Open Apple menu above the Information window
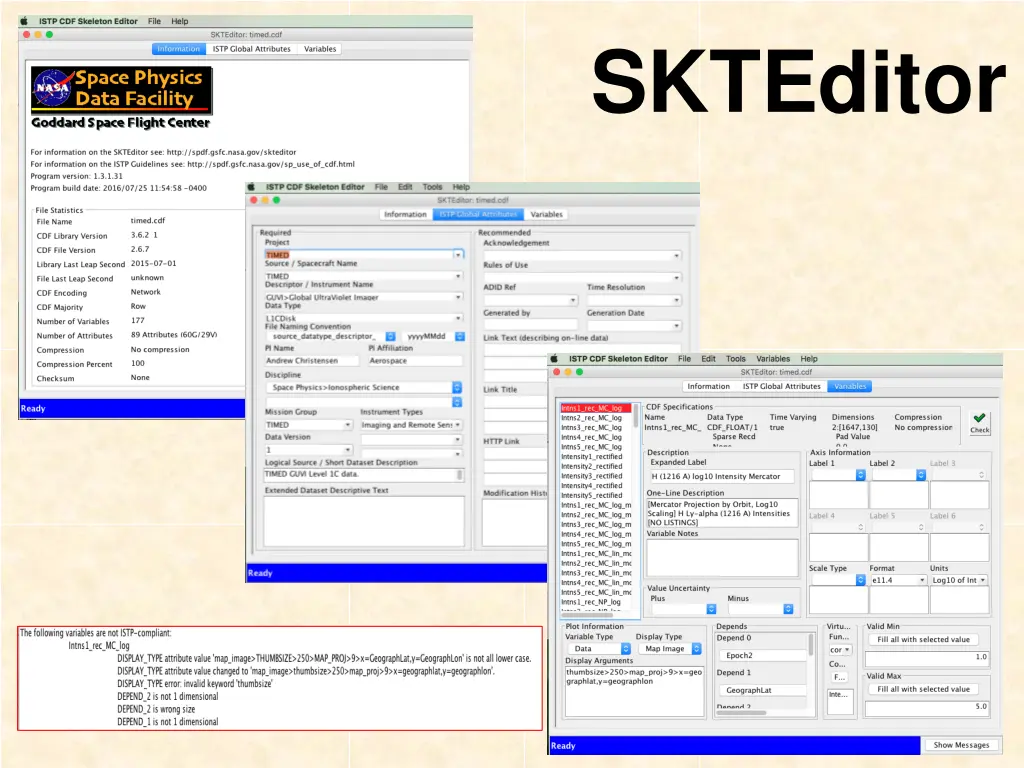This screenshot has width=1024, height=768. click(x=24, y=21)
